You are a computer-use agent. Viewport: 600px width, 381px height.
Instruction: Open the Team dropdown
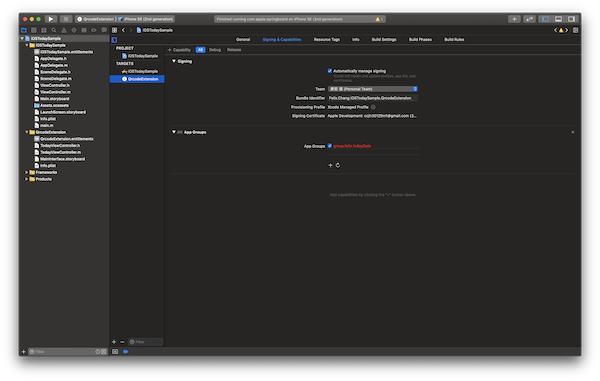click(373, 89)
